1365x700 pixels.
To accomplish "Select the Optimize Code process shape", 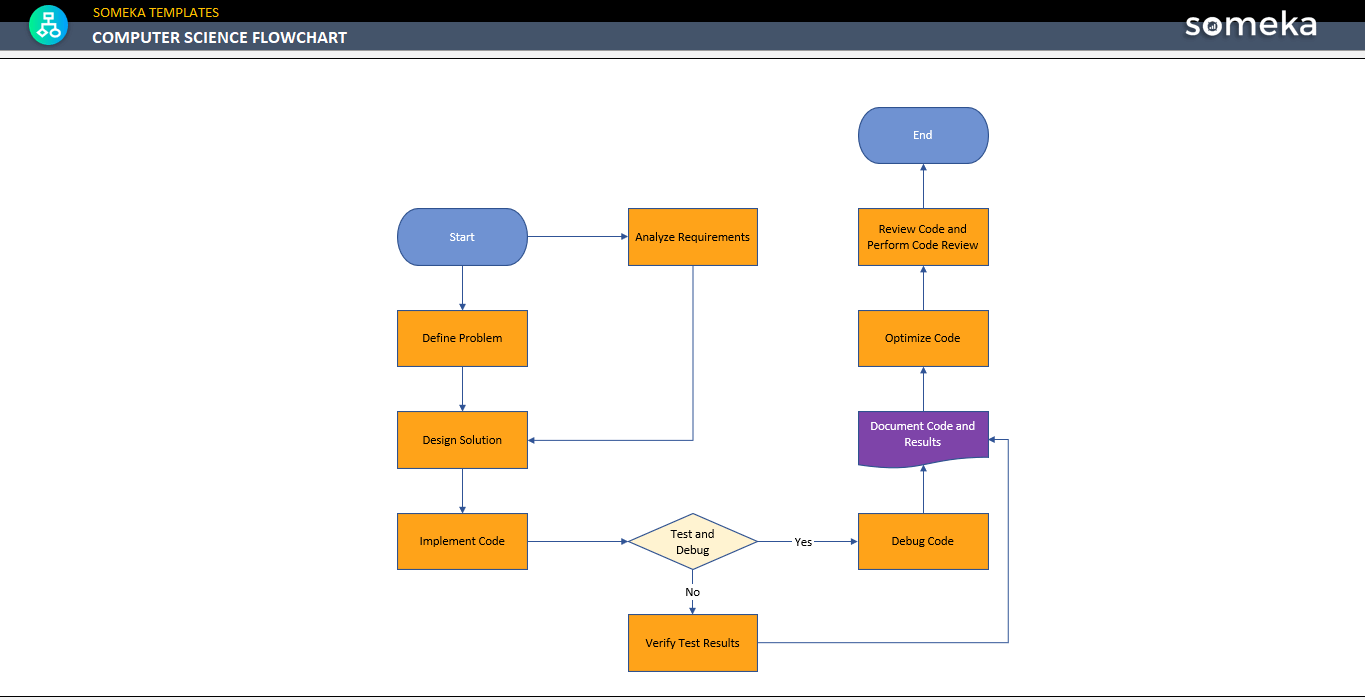I will (x=922, y=338).
